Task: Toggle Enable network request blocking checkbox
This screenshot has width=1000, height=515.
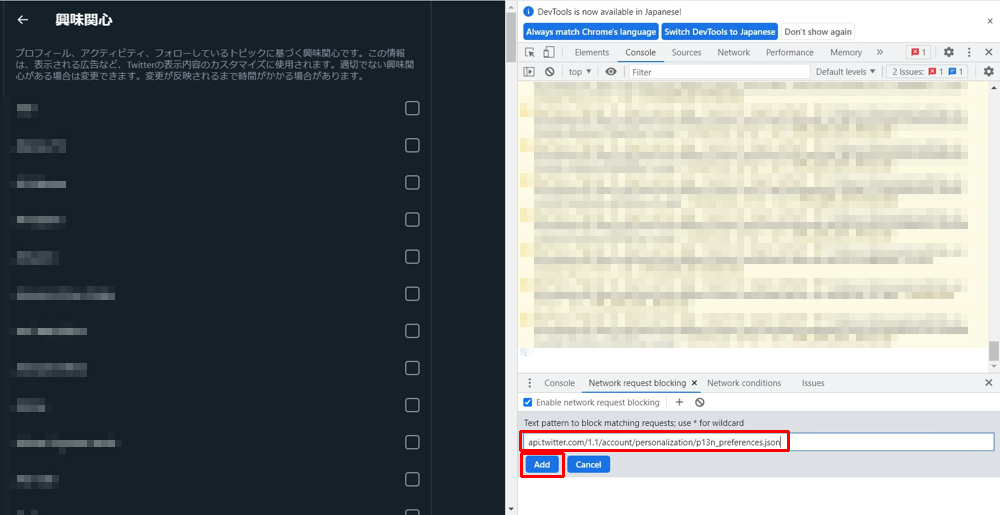Action: [527, 402]
